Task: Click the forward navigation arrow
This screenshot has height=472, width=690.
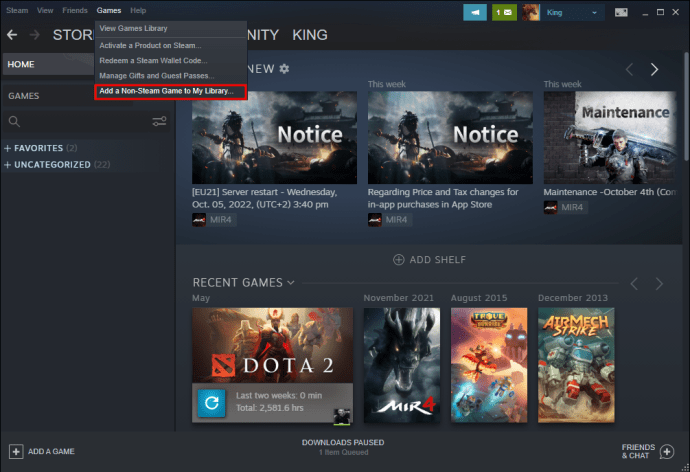Action: click(35, 35)
